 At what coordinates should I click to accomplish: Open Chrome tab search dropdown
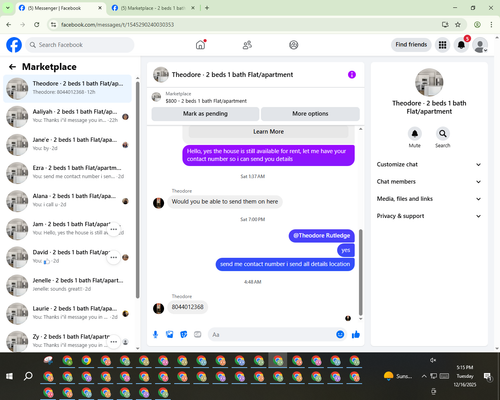click(x=7, y=8)
